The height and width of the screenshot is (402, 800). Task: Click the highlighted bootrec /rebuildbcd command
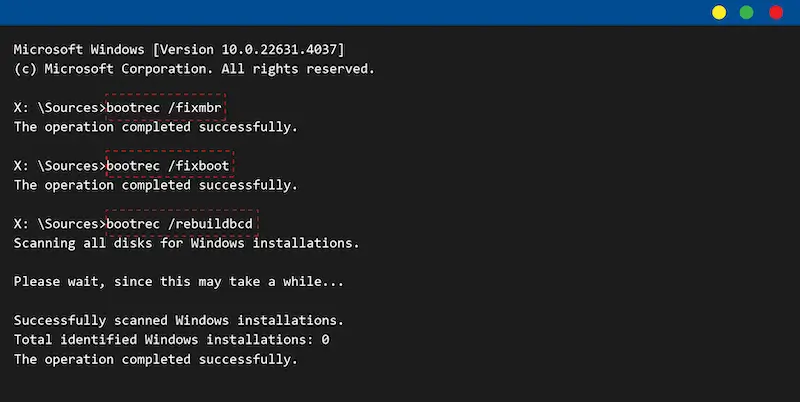182,223
